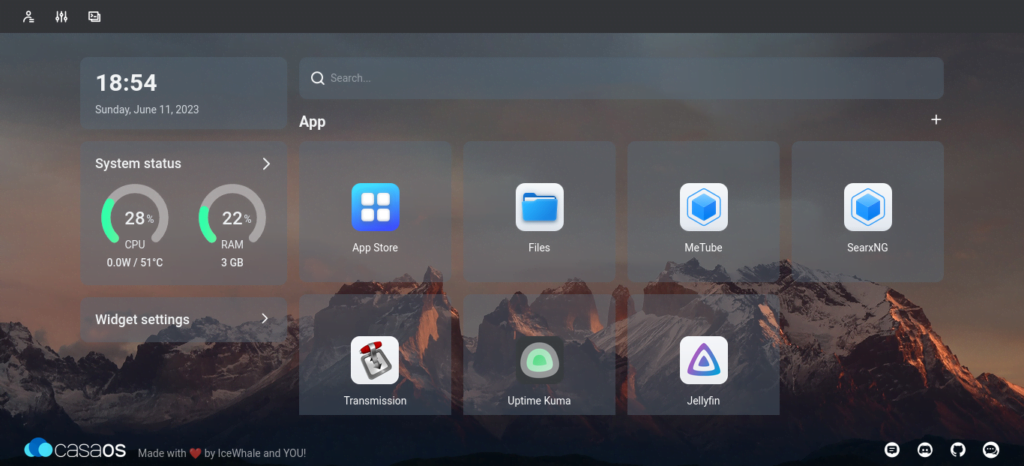Open the Discord community icon

coord(925,450)
